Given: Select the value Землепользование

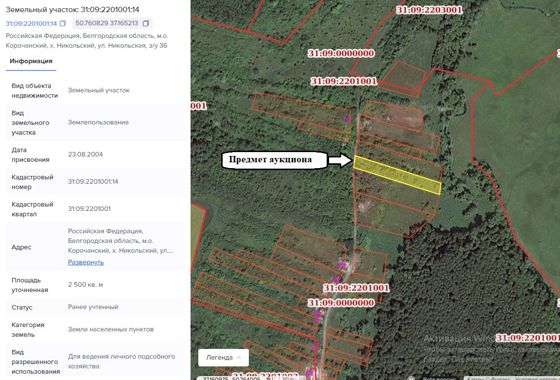Looking at the screenshot, I should [x=98, y=122].
